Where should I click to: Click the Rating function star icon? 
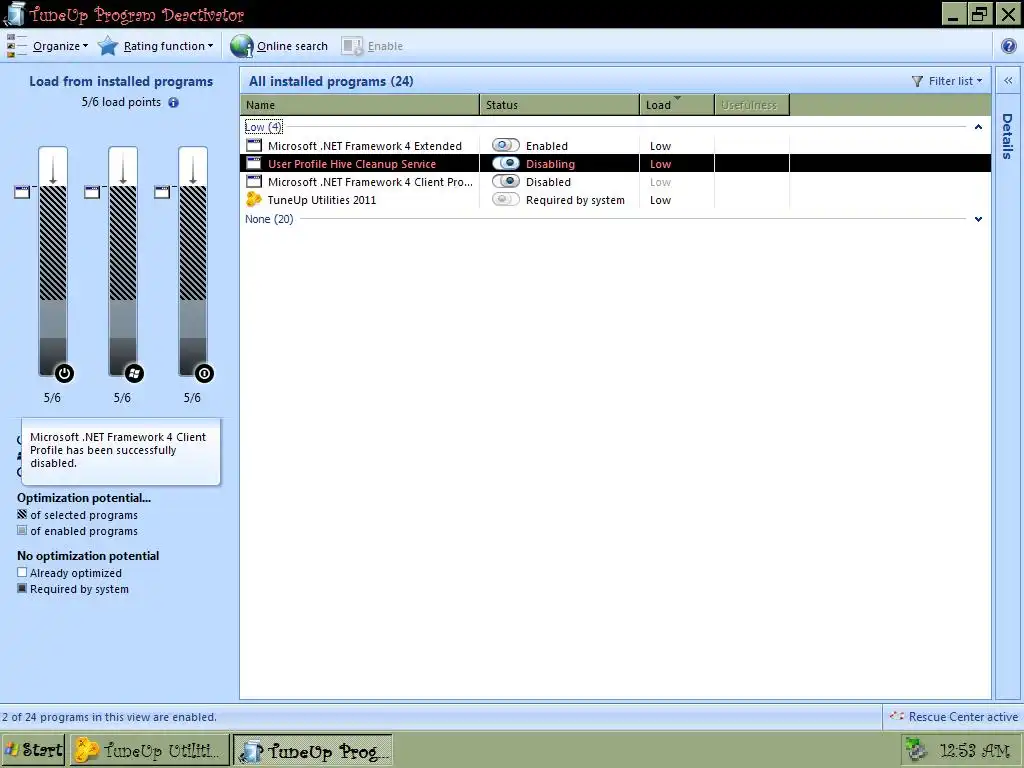click(108, 46)
